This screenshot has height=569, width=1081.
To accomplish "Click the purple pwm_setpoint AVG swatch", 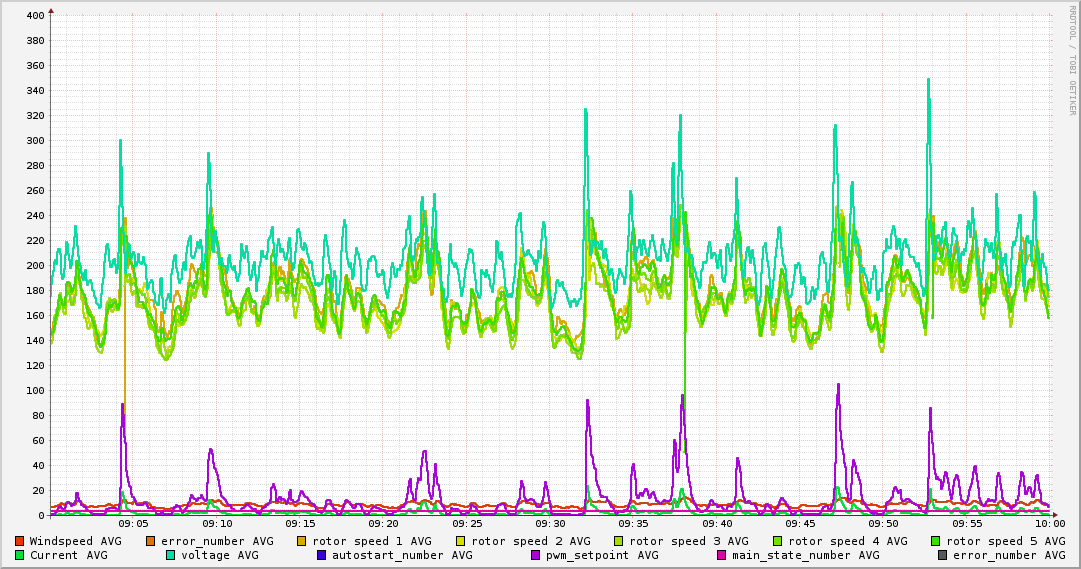I will point(536,555).
